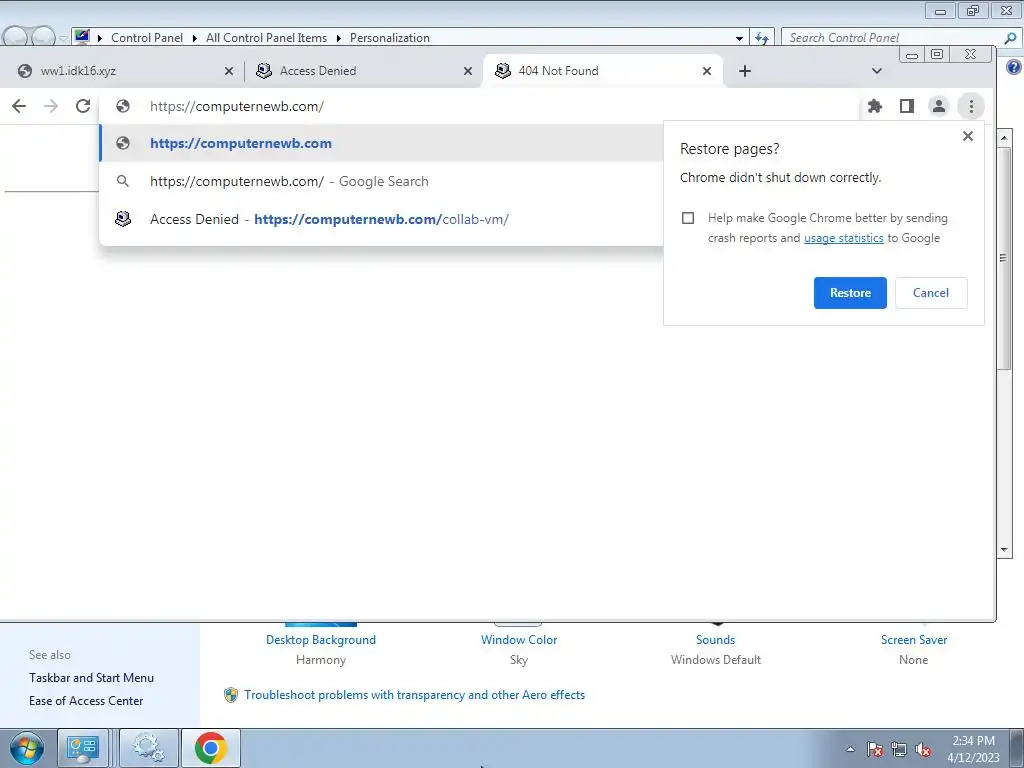The image size is (1024, 768).
Task: Troubleshoot transparency and Aero effects
Action: pyautogui.click(x=414, y=695)
